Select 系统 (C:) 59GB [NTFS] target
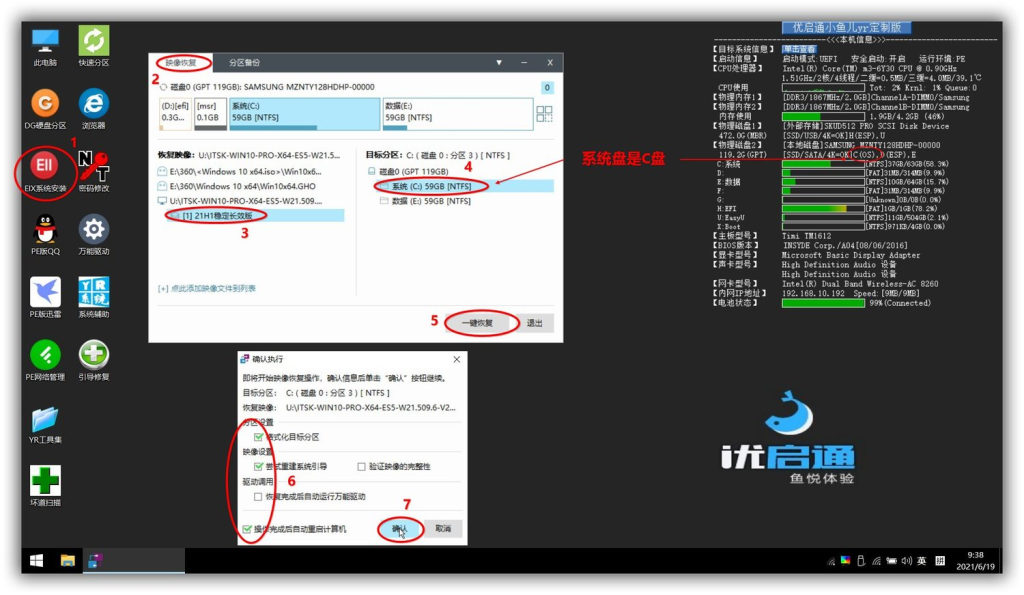Viewport: 1024px width, 595px height. pos(466,186)
